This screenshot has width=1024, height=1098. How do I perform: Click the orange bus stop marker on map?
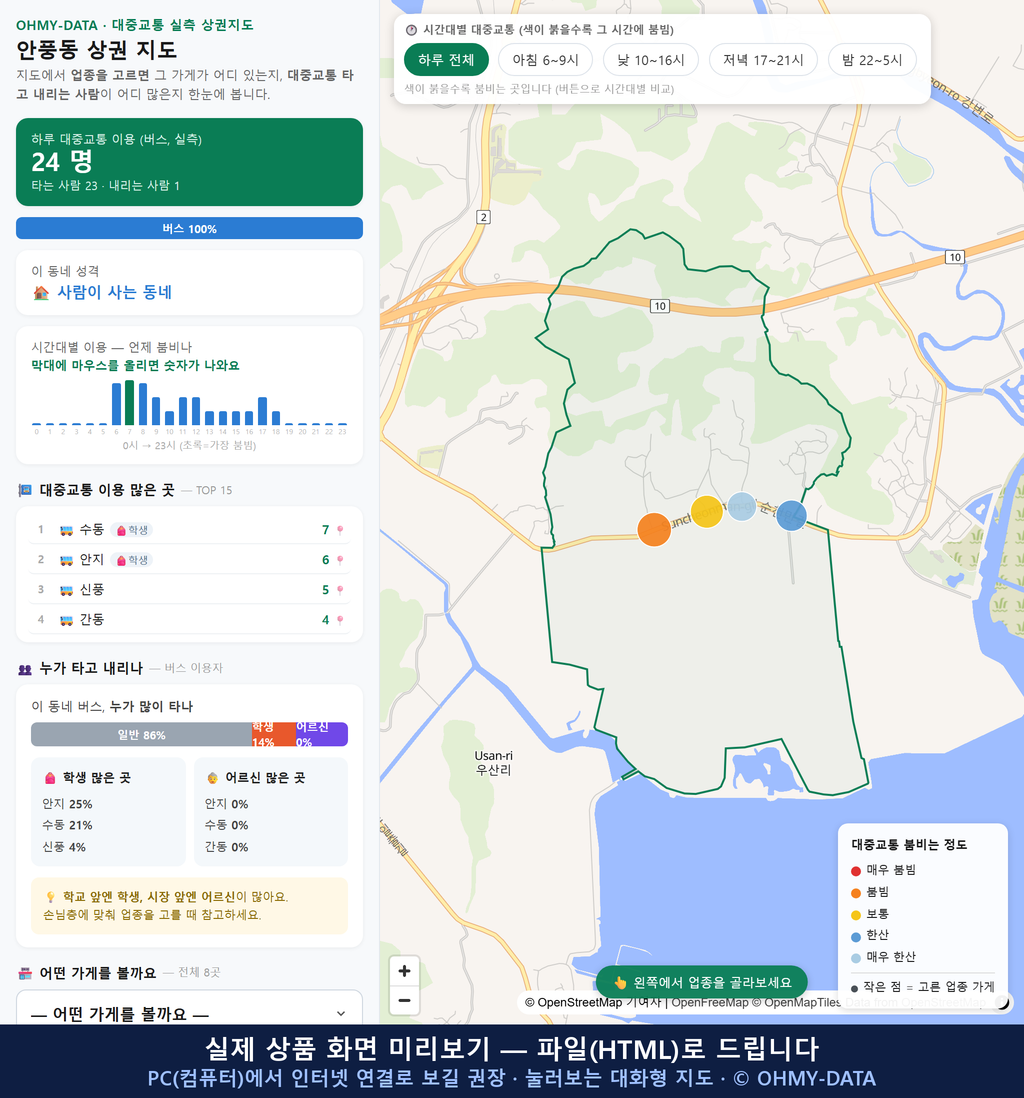coord(654,529)
